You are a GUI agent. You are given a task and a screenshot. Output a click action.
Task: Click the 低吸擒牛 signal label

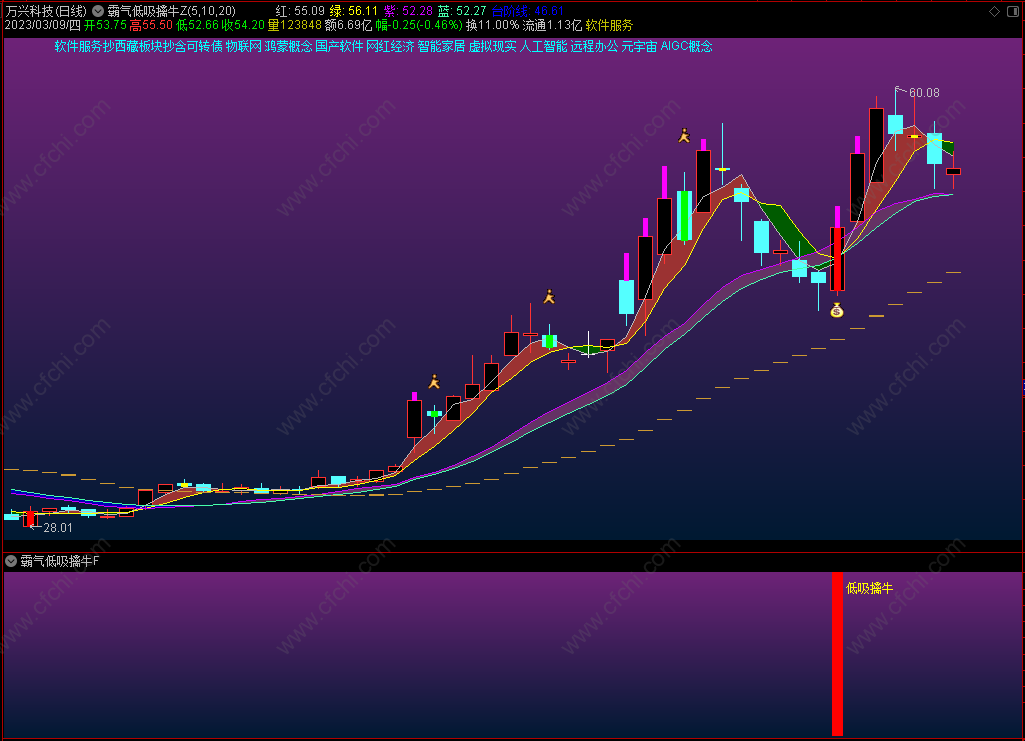(869, 588)
